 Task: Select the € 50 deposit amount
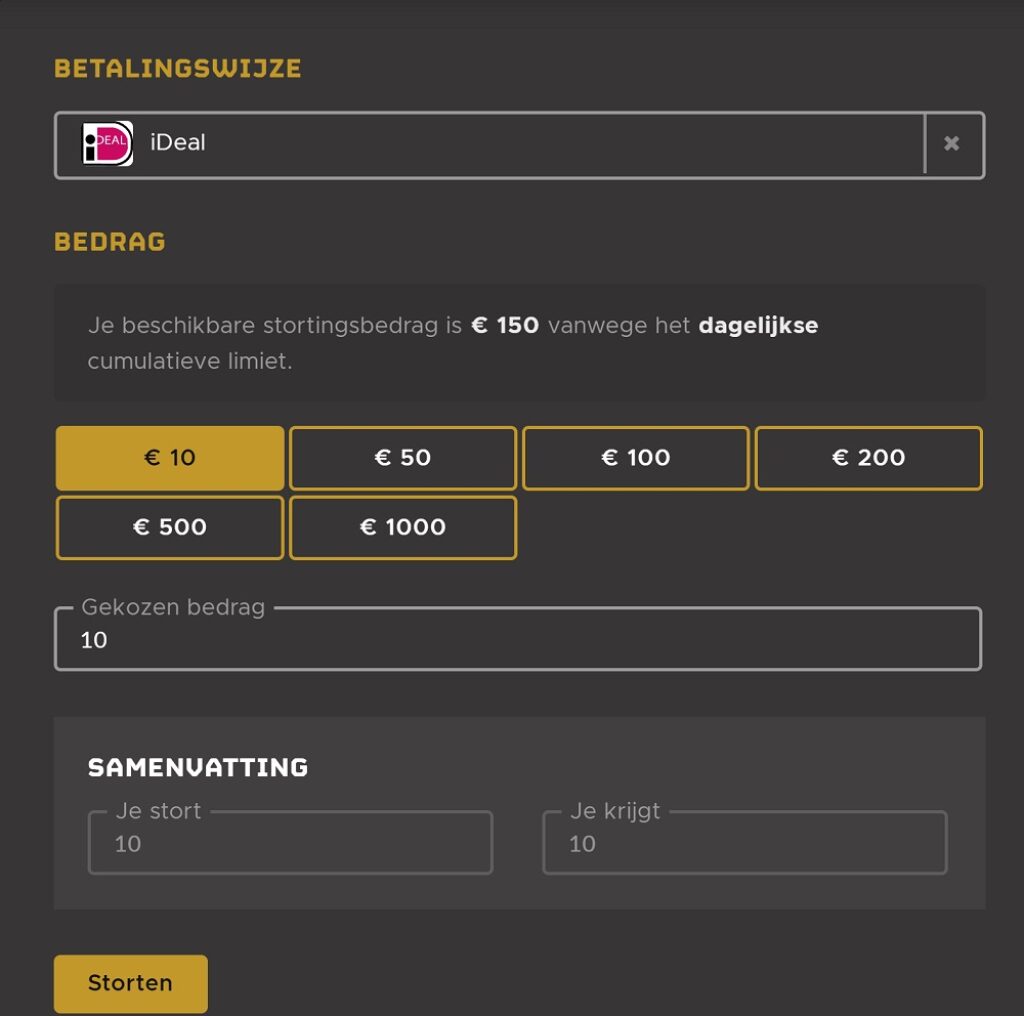[x=402, y=457]
